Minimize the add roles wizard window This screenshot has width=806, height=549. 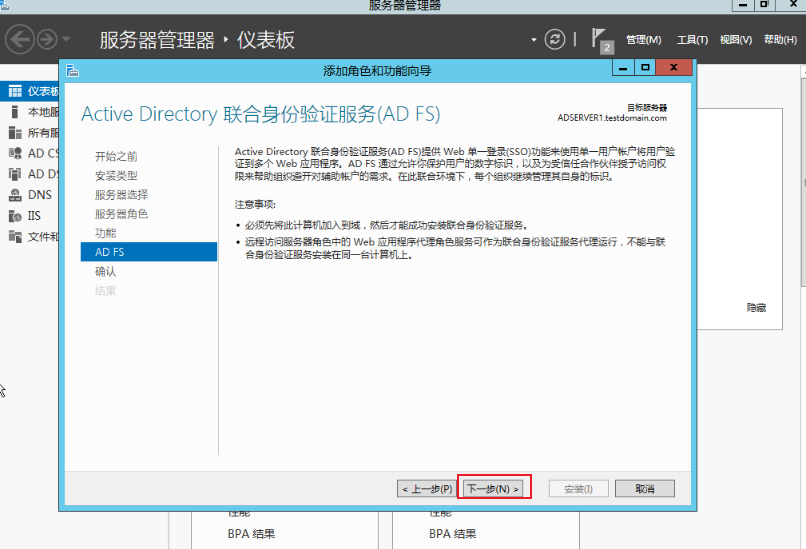point(623,68)
